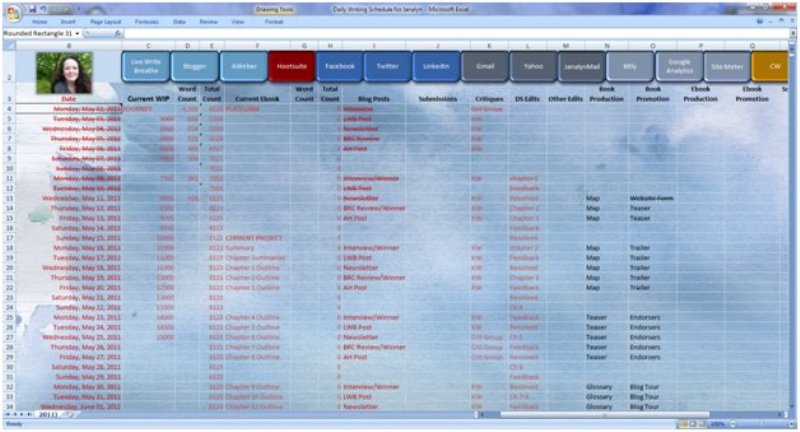Click the blue Twitter button

pyautogui.click(x=388, y=66)
